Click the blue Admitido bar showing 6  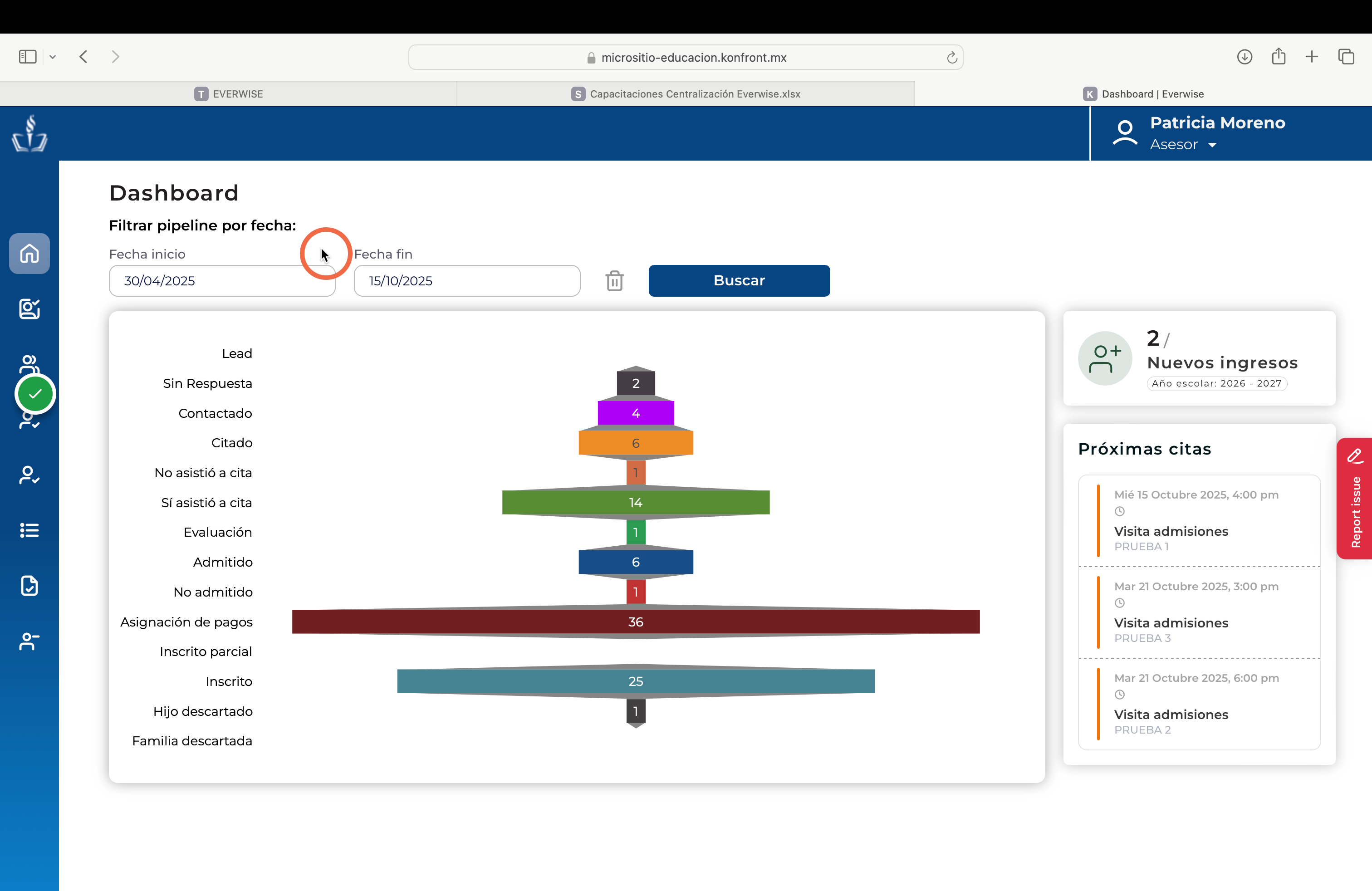tap(636, 562)
